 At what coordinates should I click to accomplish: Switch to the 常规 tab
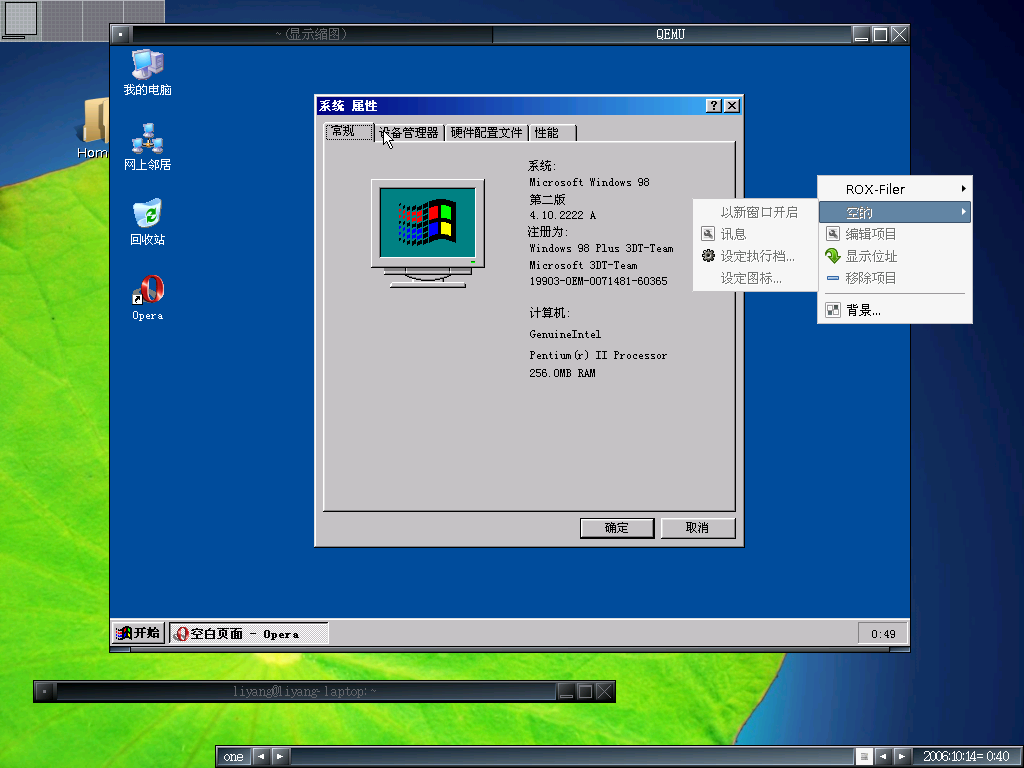pos(349,132)
